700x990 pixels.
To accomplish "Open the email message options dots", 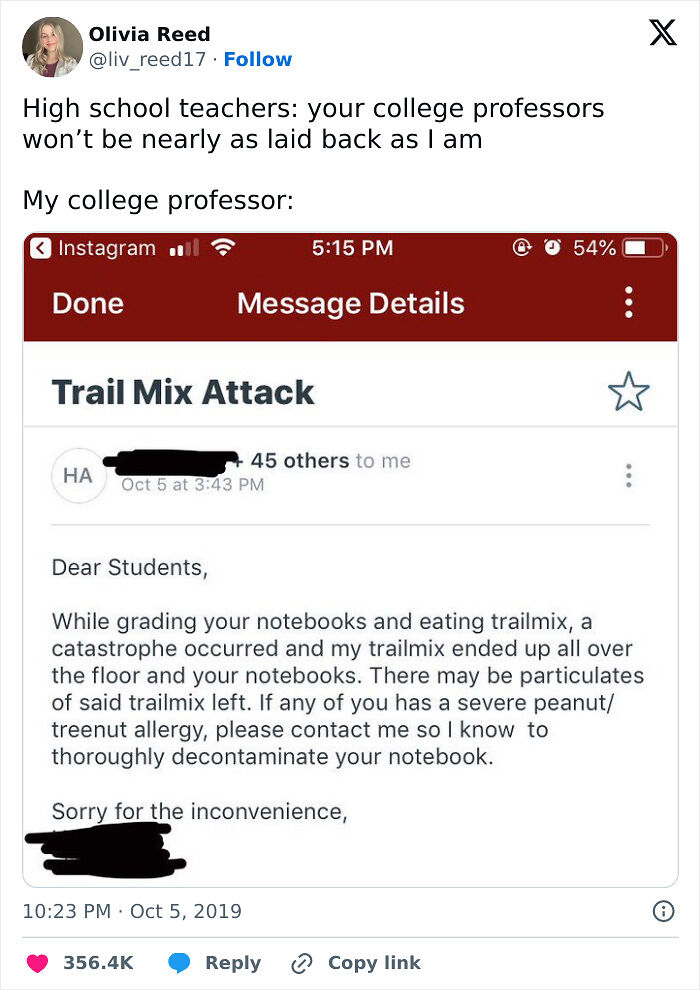I will click(628, 476).
